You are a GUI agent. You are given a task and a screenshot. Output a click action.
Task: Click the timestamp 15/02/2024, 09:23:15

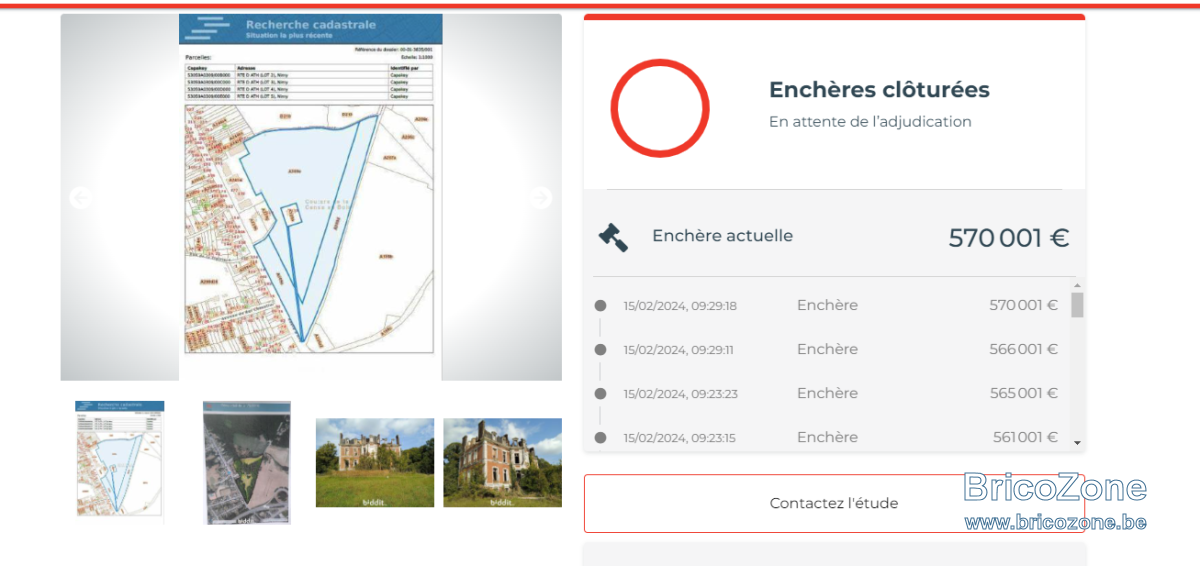coord(679,438)
